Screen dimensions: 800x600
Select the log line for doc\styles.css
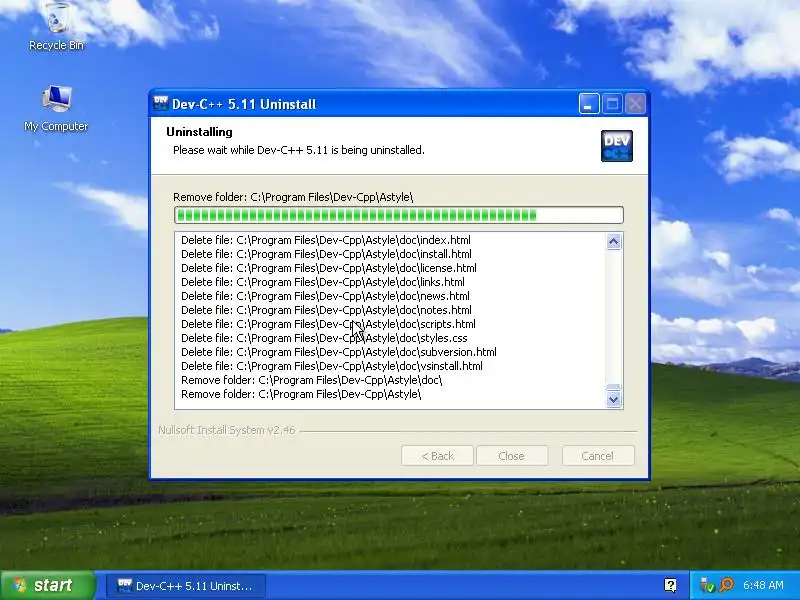(x=324, y=338)
